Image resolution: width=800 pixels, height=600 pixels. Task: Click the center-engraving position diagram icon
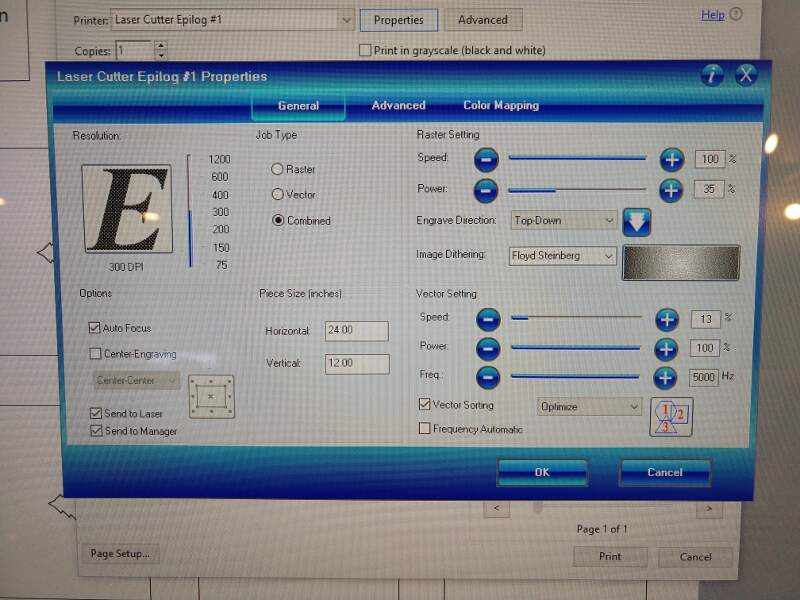(211, 396)
